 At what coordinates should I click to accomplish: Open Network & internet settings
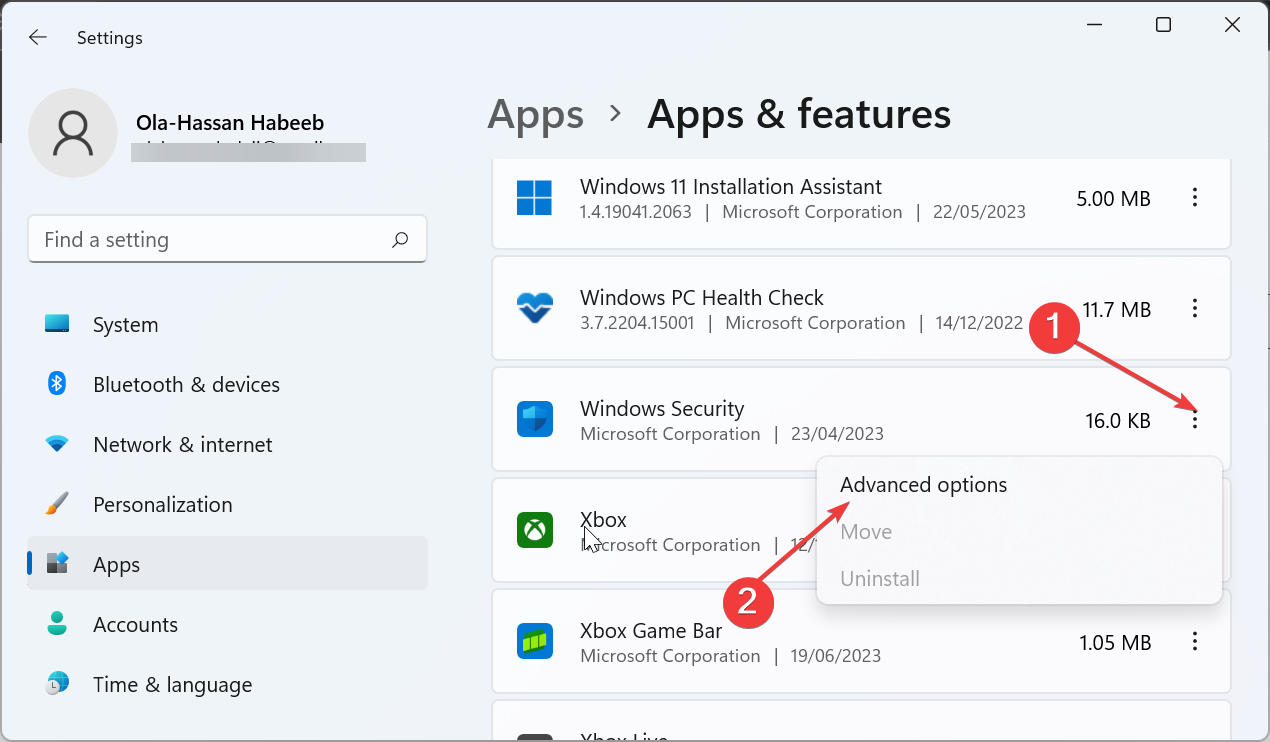[228, 445]
